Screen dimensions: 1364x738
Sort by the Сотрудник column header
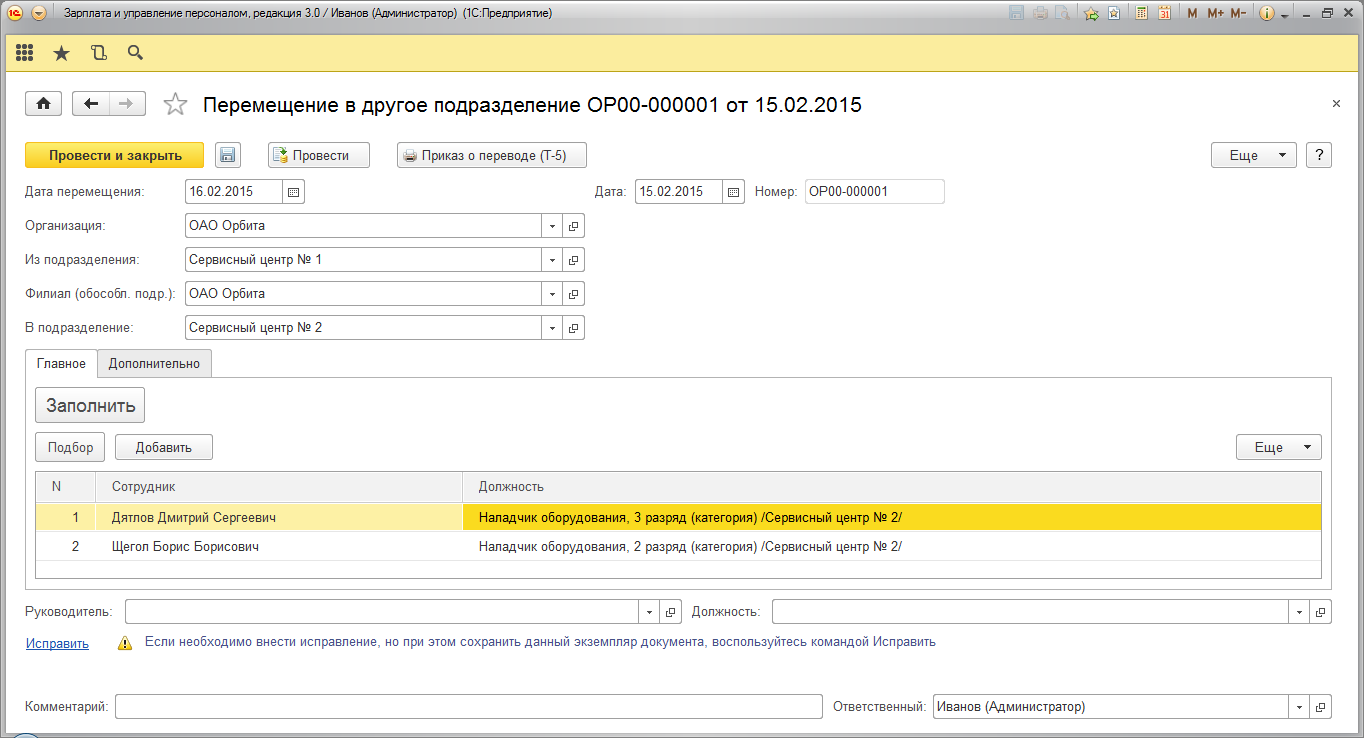279,487
